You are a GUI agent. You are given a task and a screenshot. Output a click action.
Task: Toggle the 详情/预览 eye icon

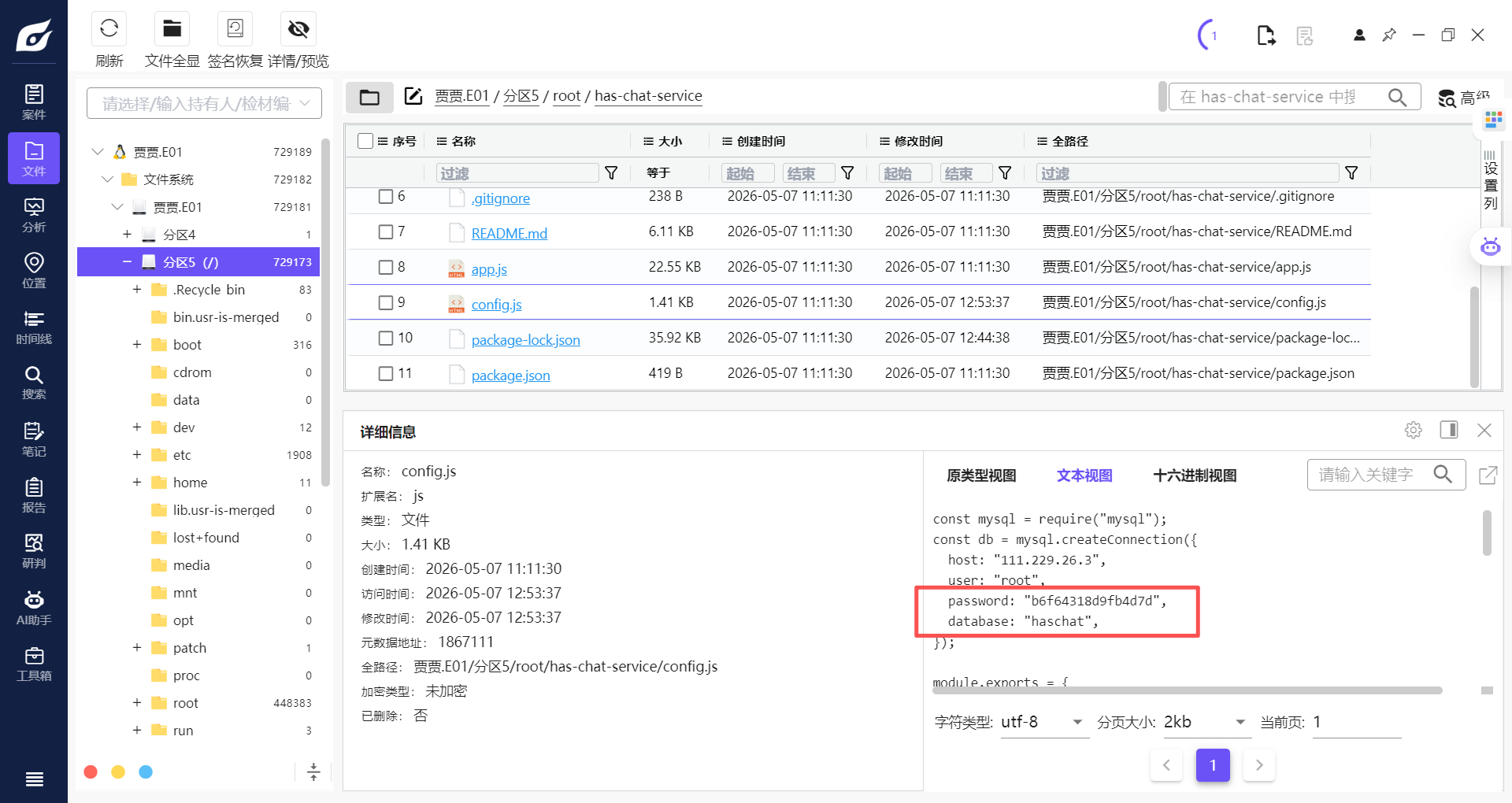click(x=298, y=29)
